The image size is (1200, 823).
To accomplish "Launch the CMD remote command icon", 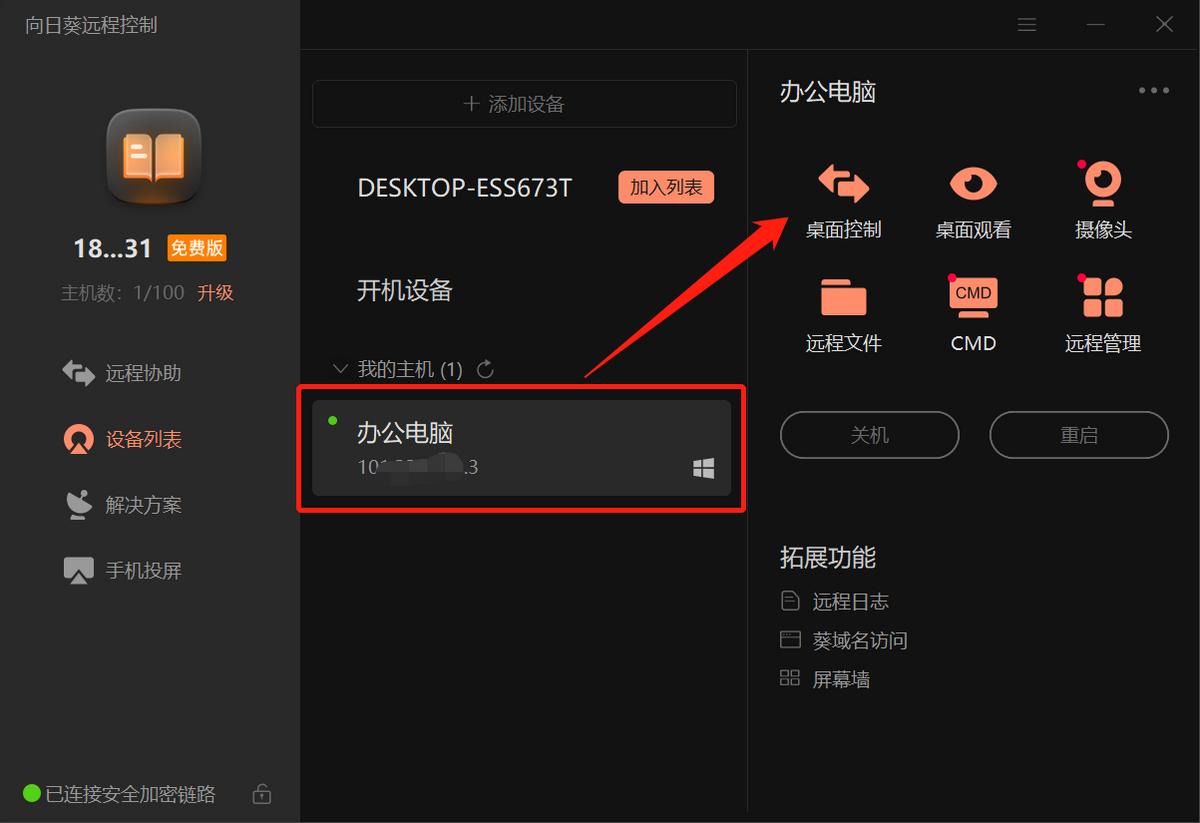I will 971,313.
